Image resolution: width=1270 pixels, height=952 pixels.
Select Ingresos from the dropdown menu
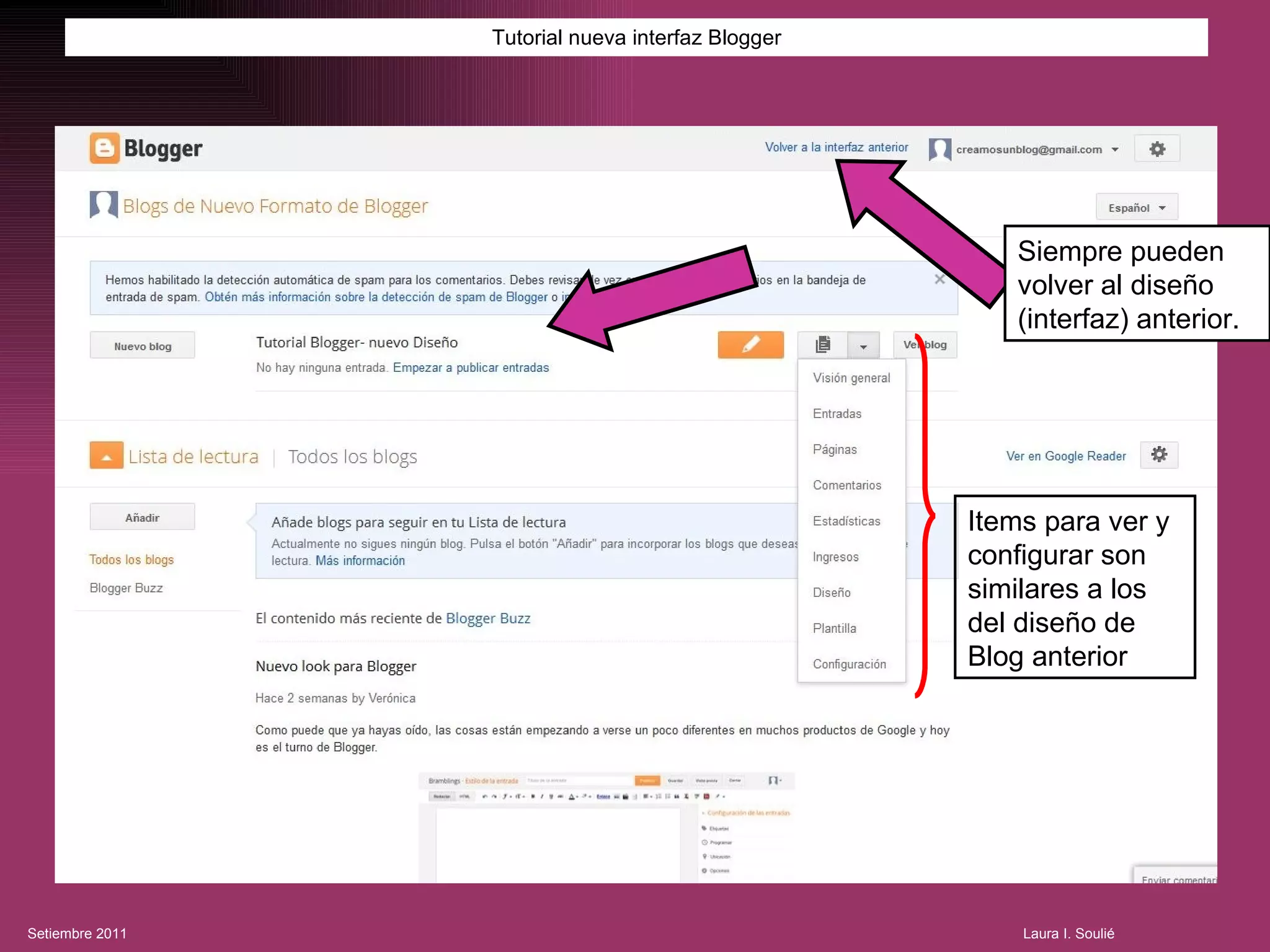coord(851,557)
